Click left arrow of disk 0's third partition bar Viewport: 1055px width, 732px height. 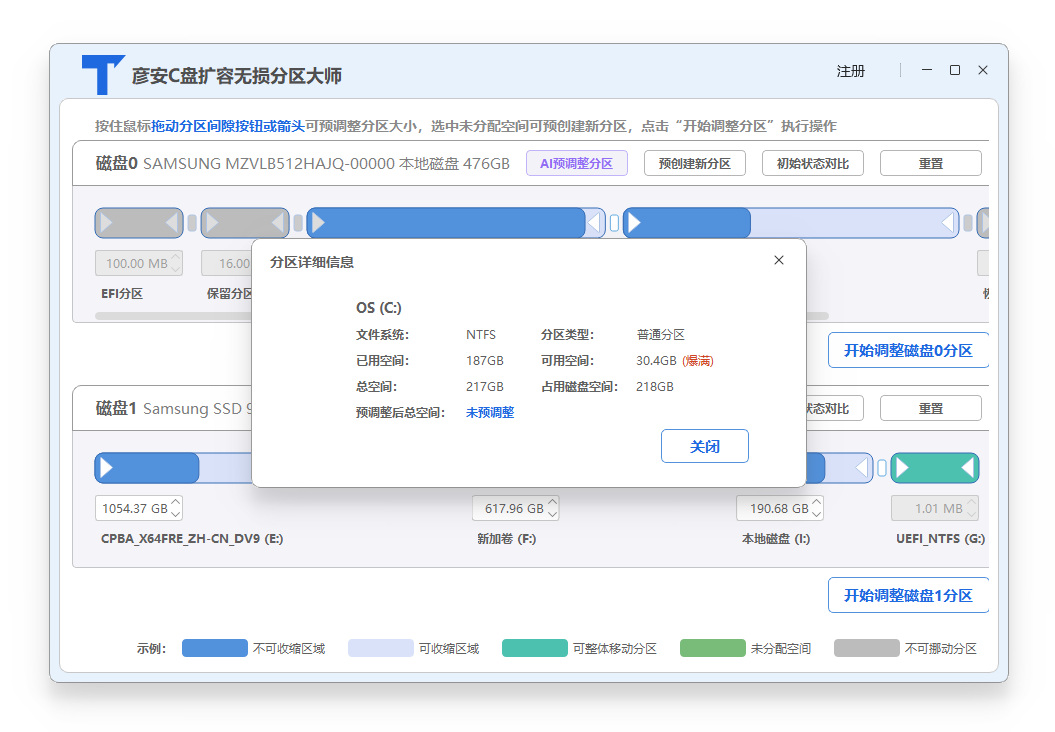318,223
